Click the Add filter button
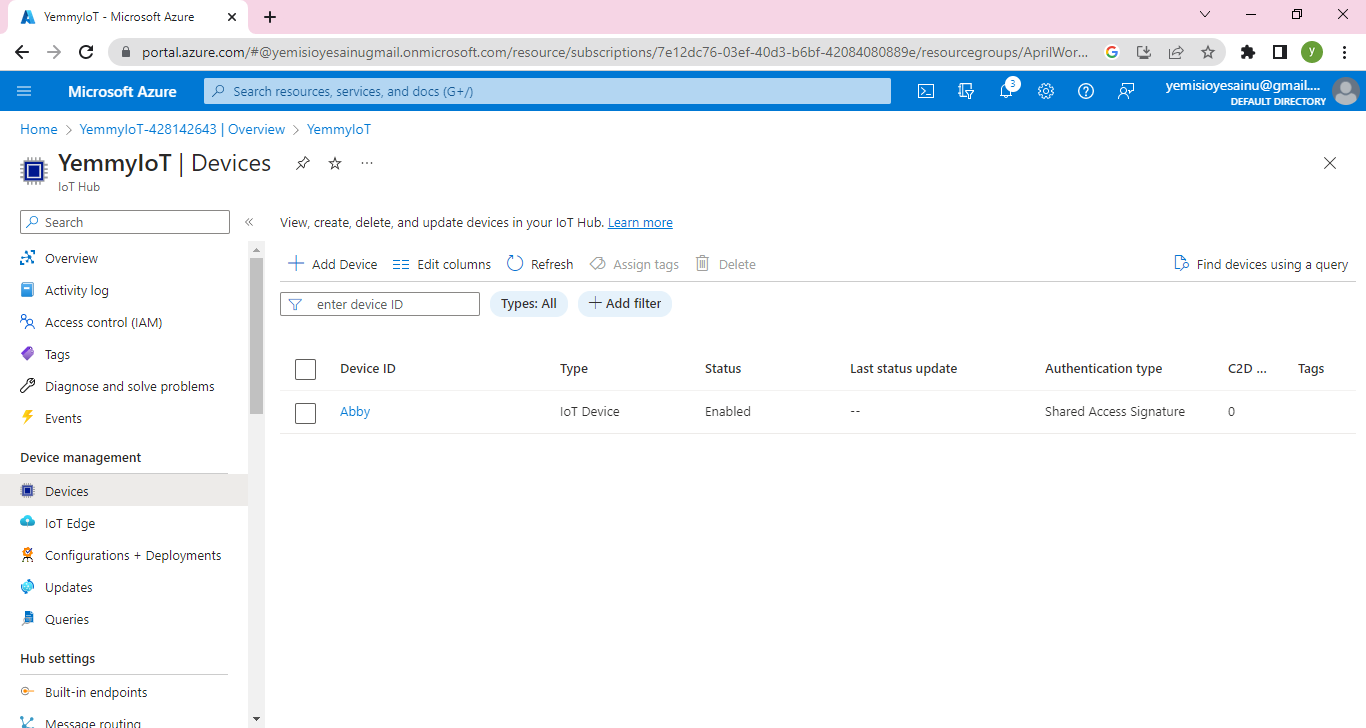 point(625,304)
